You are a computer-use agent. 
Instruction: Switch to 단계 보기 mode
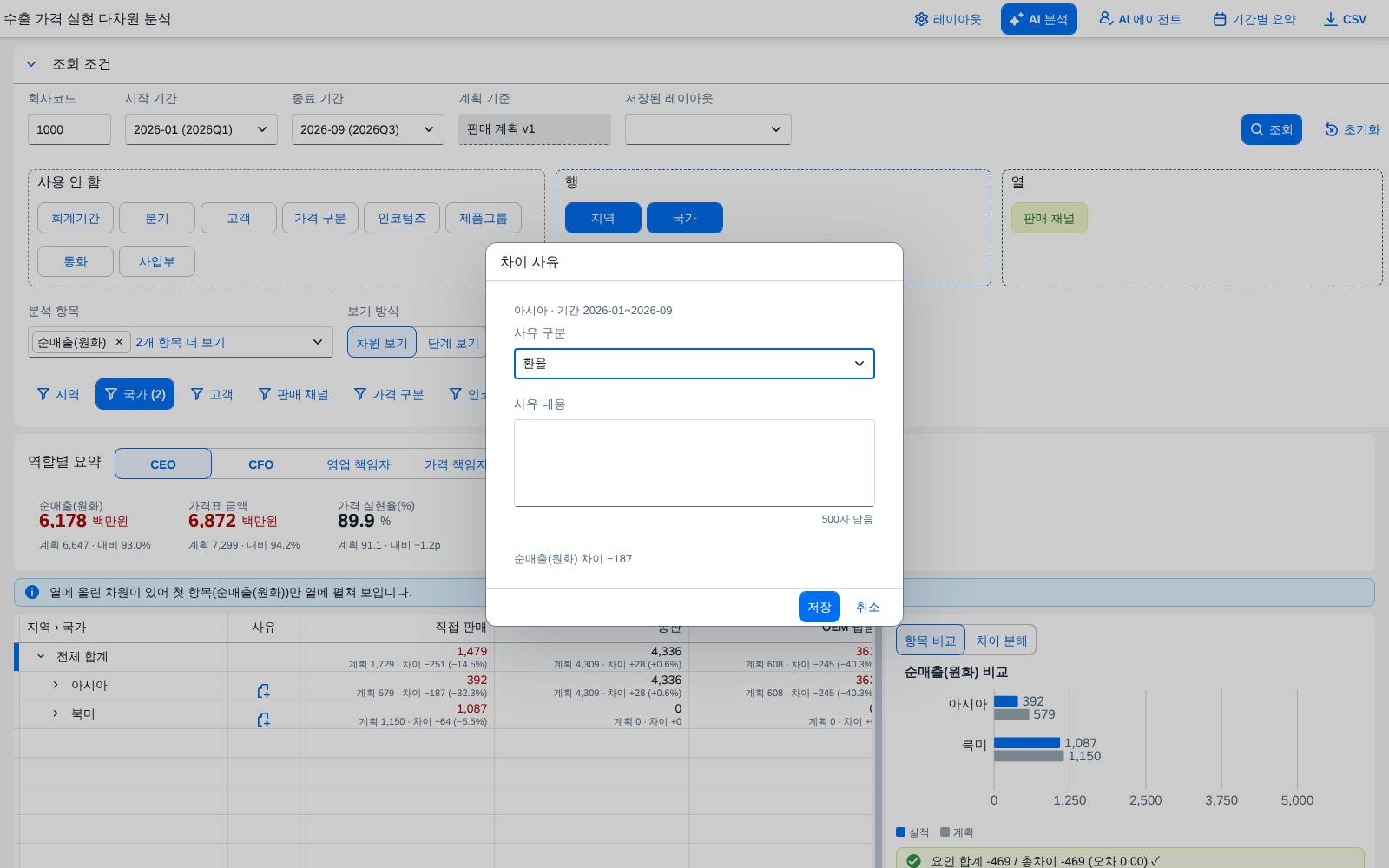point(453,343)
